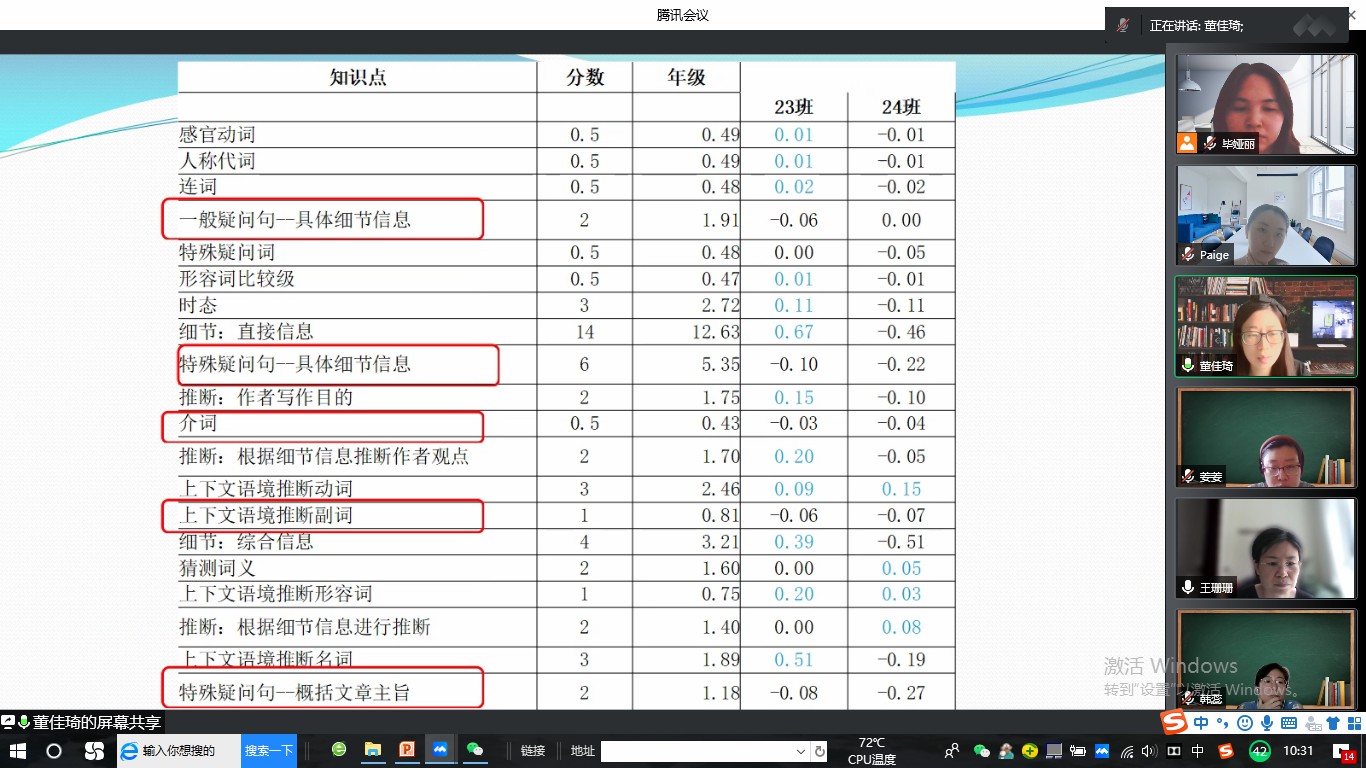Click Tencent Meeting icon in taskbar
The height and width of the screenshot is (768, 1366).
coord(439,750)
